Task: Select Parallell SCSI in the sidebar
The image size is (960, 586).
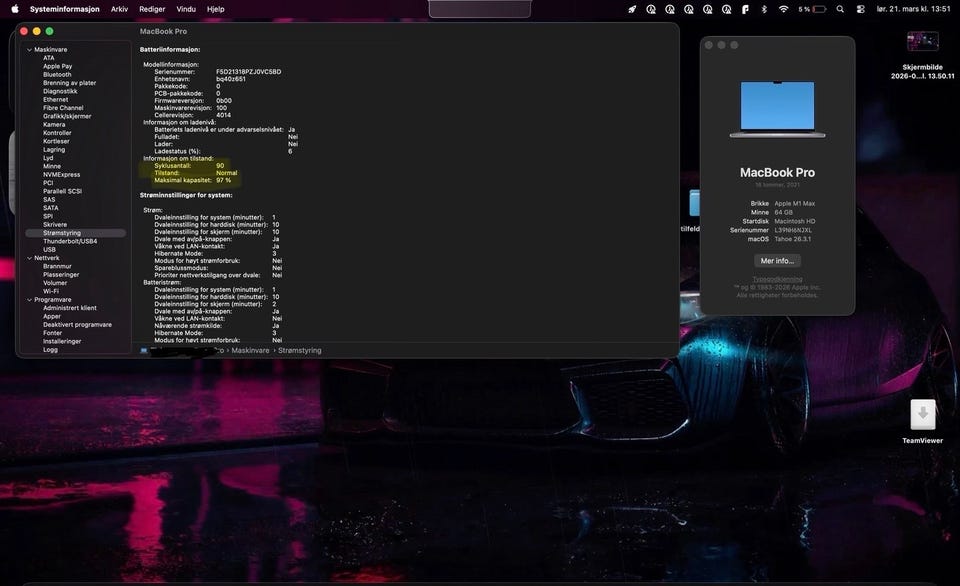Action: point(62,191)
